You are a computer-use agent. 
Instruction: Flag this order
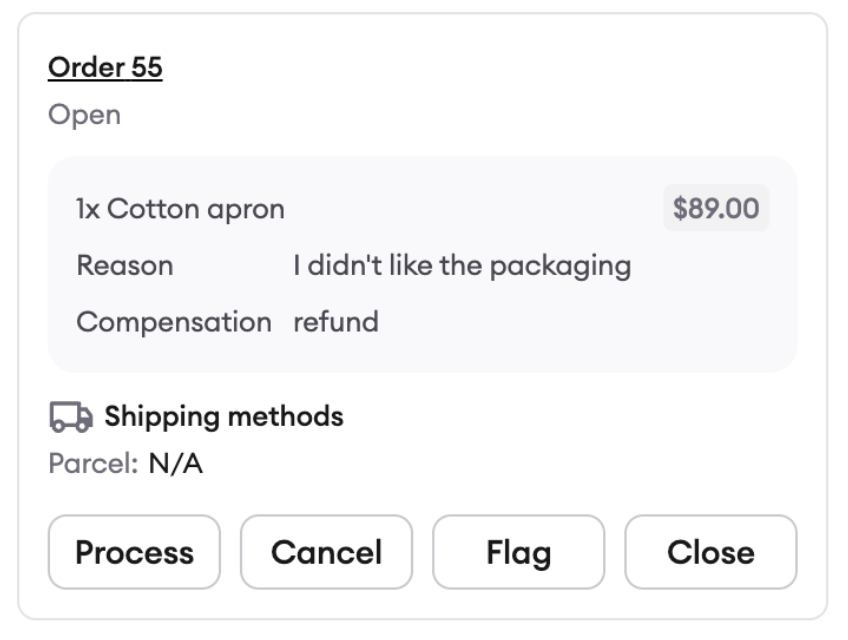(x=519, y=552)
